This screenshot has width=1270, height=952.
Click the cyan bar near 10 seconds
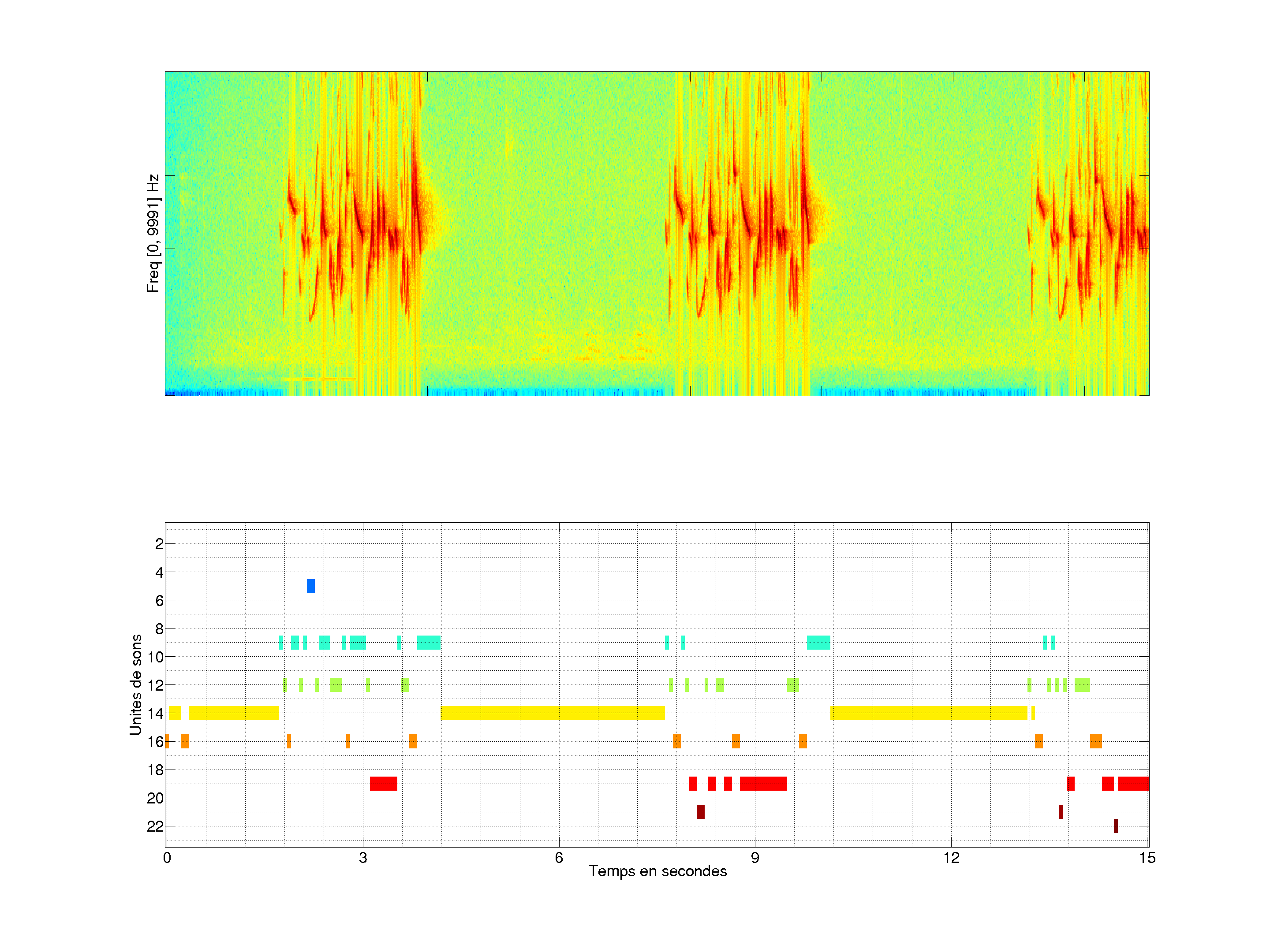point(818,643)
